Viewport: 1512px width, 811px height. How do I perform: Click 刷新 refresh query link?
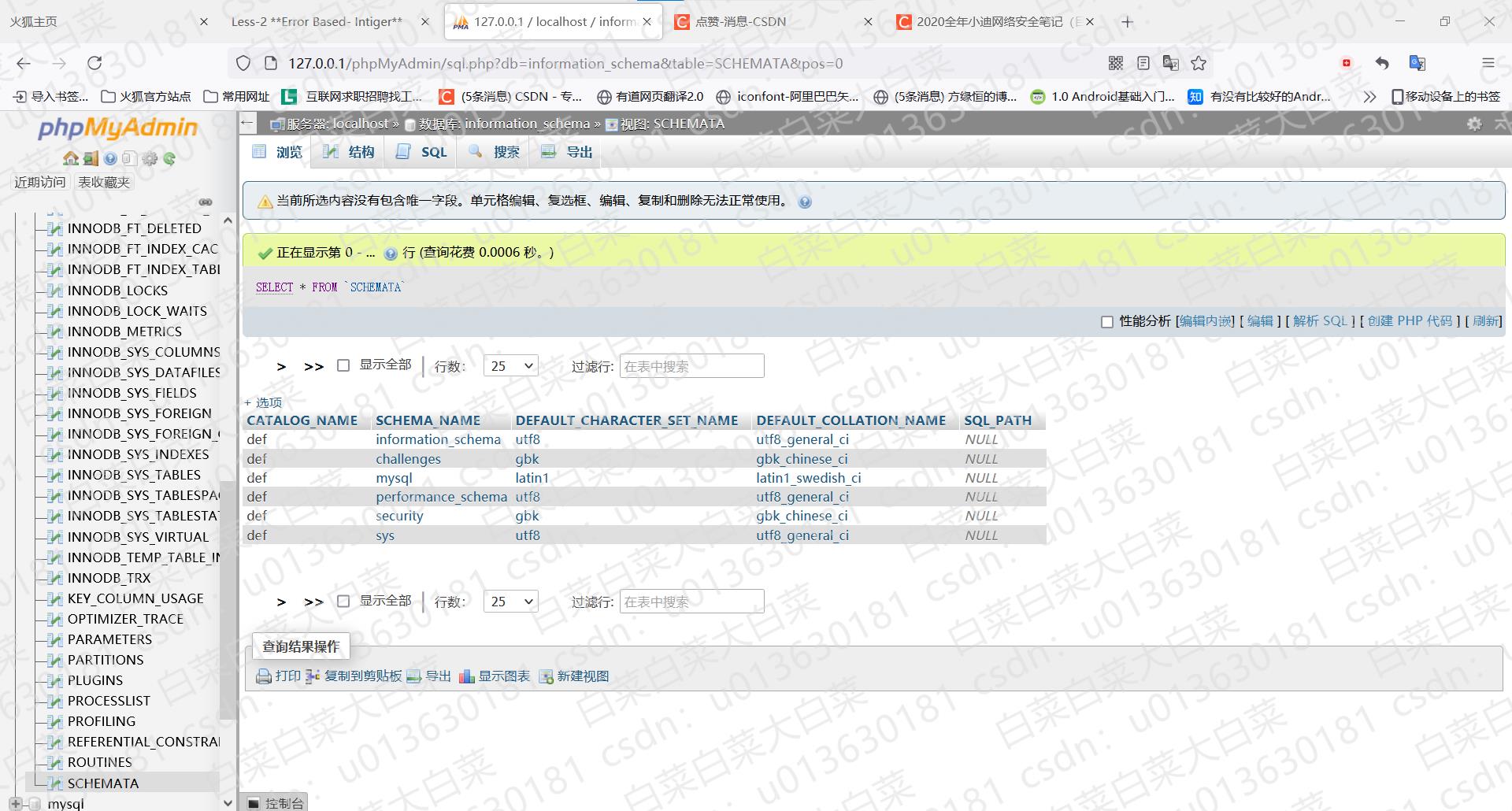click(1485, 321)
